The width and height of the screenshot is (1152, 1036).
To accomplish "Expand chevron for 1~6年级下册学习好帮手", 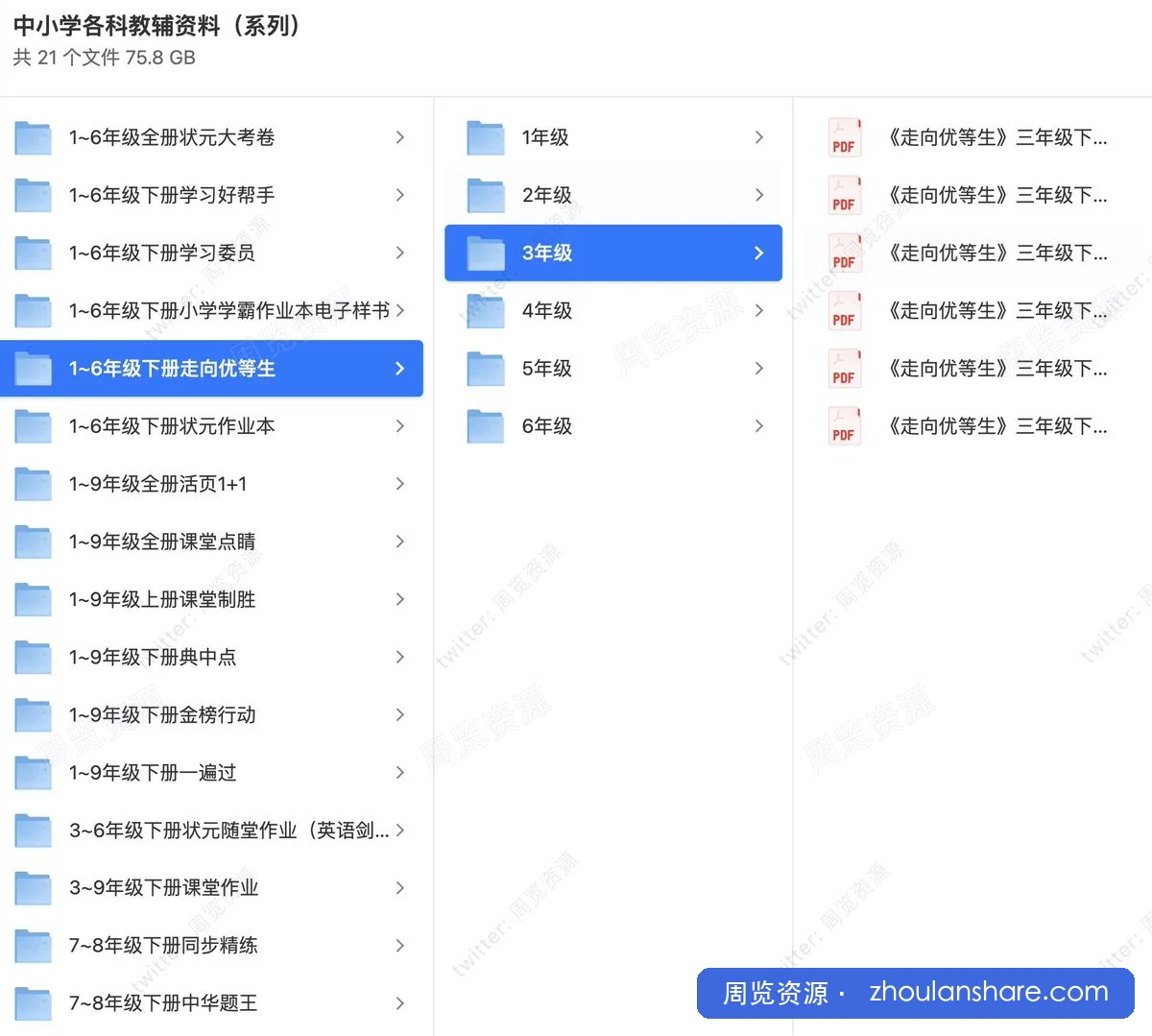I will (400, 195).
